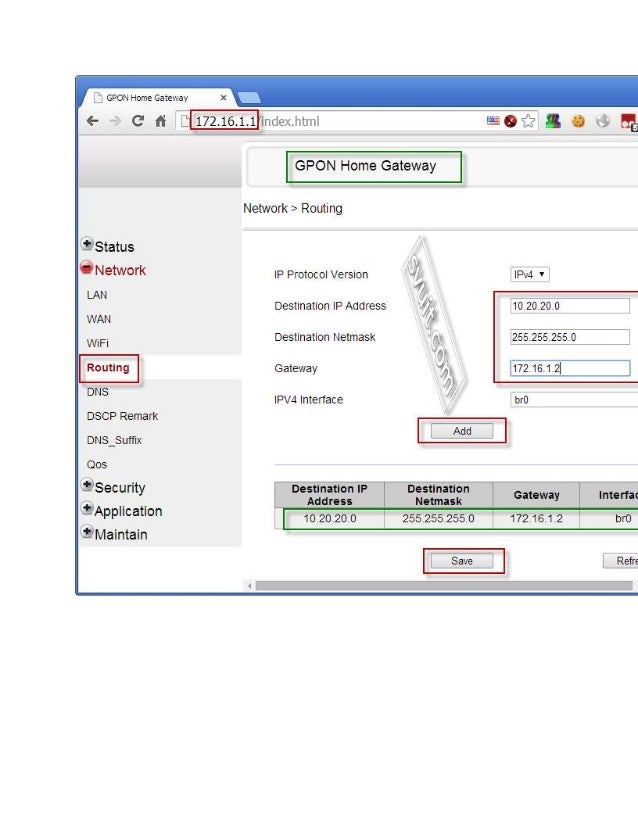Image resolution: width=638 pixels, height=826 pixels.
Task: Open the cookie extension icon
Action: click(578, 121)
